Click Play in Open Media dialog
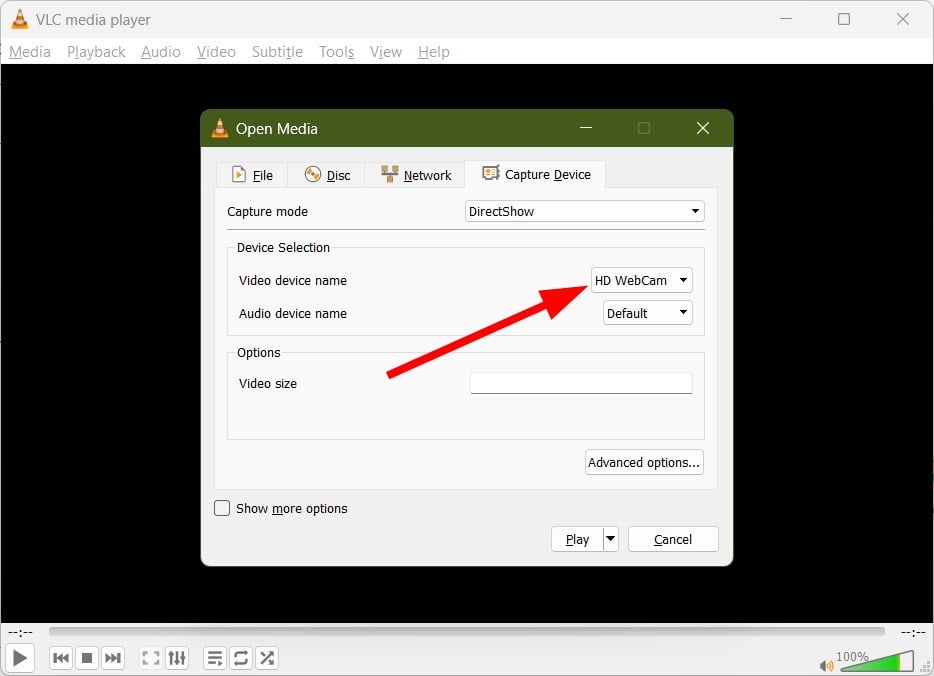Image resolution: width=934 pixels, height=676 pixels. tap(577, 539)
